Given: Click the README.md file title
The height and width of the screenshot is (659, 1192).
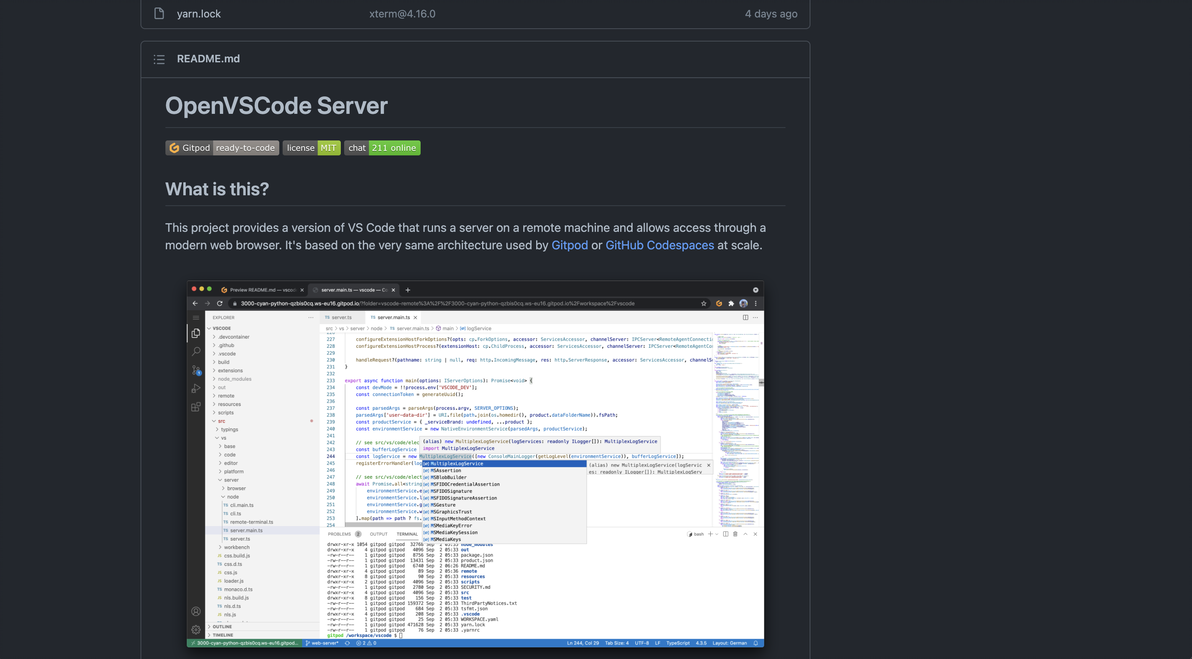Looking at the screenshot, I should [208, 59].
